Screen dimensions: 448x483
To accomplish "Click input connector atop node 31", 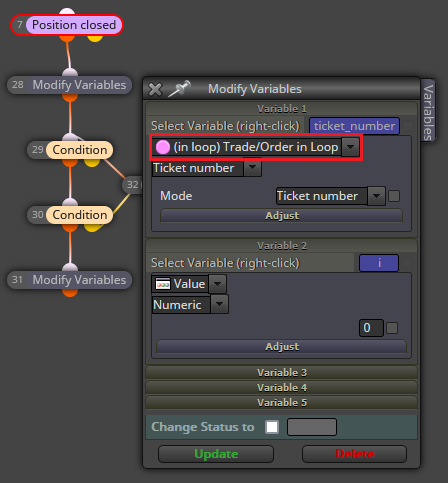I will point(70,267).
